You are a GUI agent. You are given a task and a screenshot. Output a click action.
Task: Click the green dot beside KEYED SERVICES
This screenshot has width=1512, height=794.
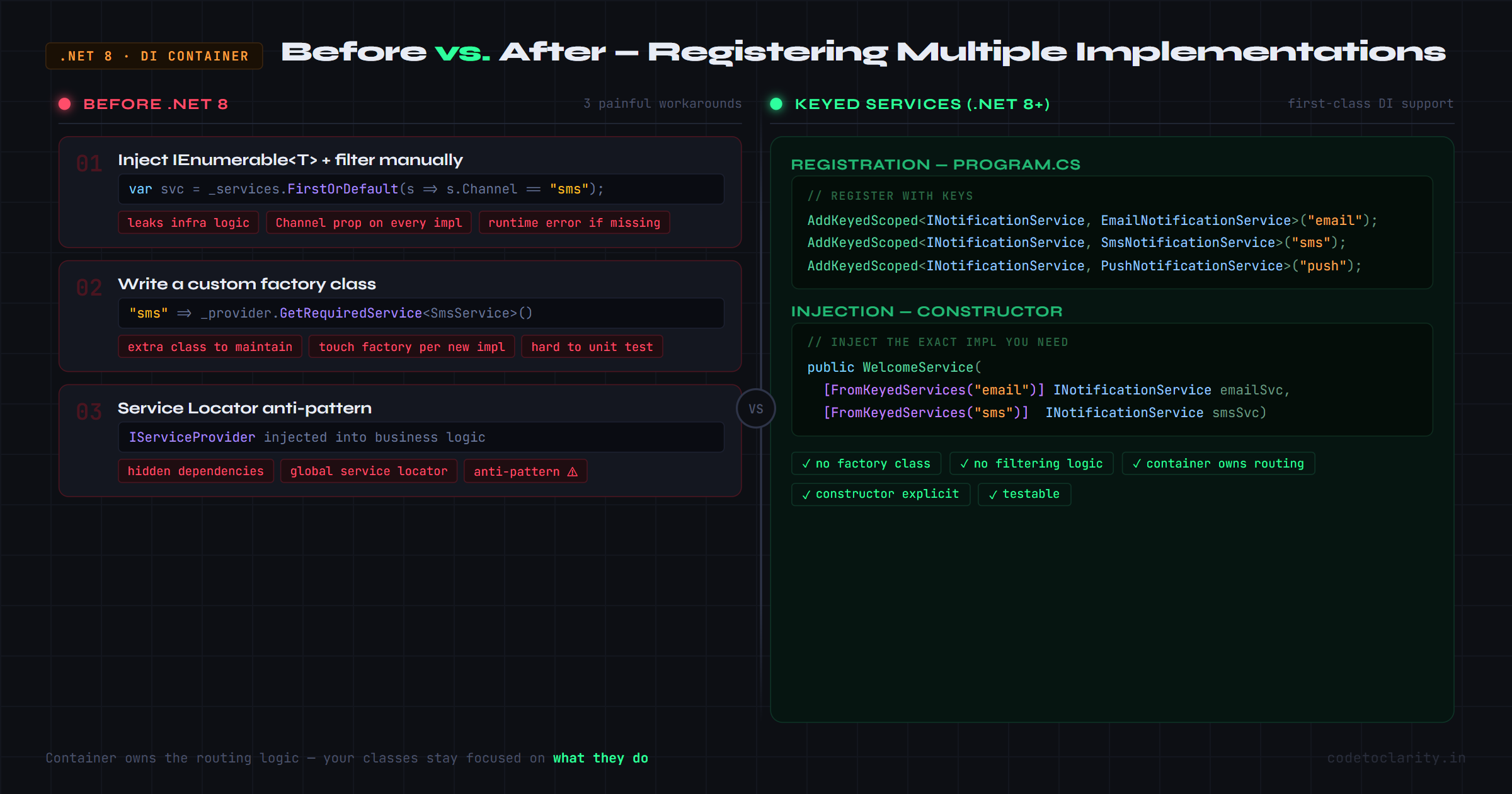tap(777, 104)
